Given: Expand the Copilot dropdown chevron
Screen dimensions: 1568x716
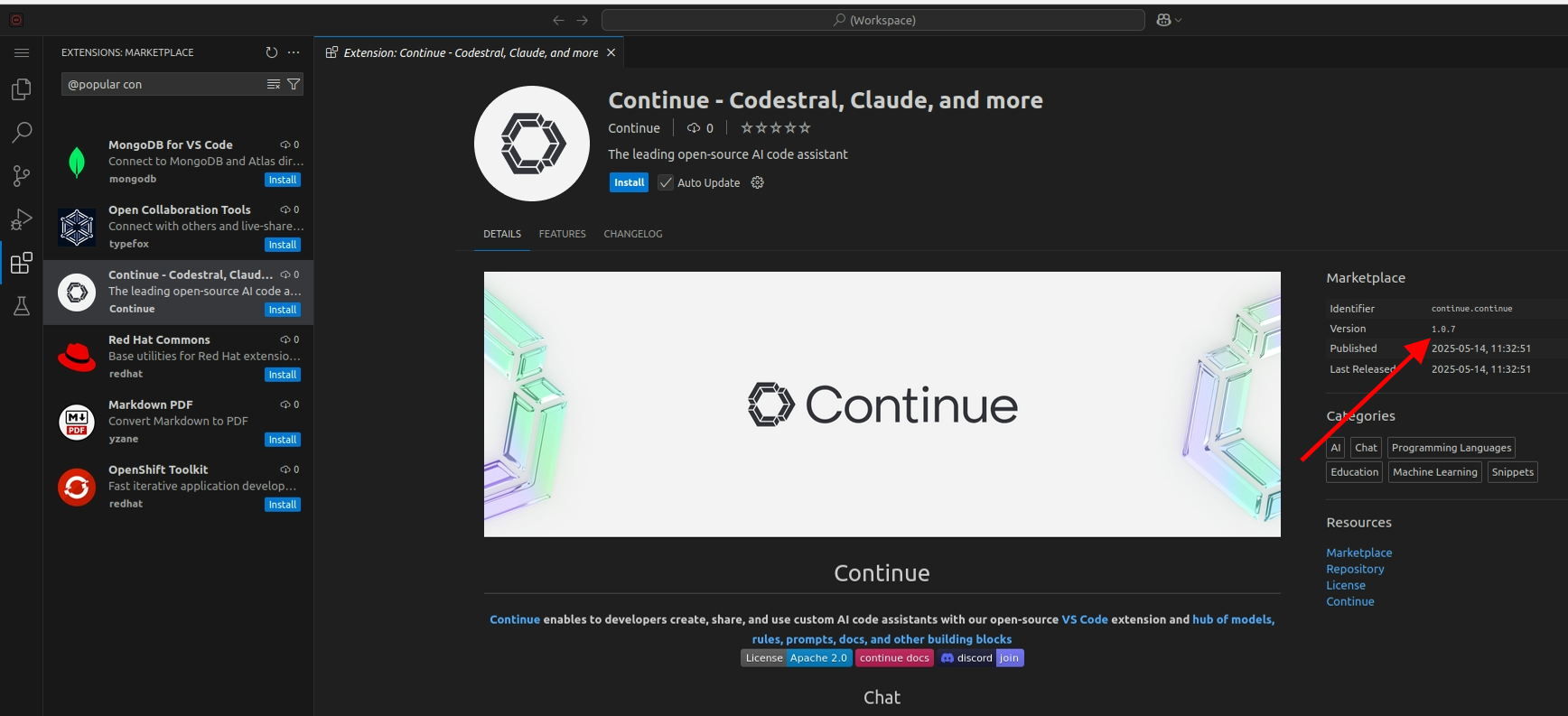Looking at the screenshot, I should 1178,20.
